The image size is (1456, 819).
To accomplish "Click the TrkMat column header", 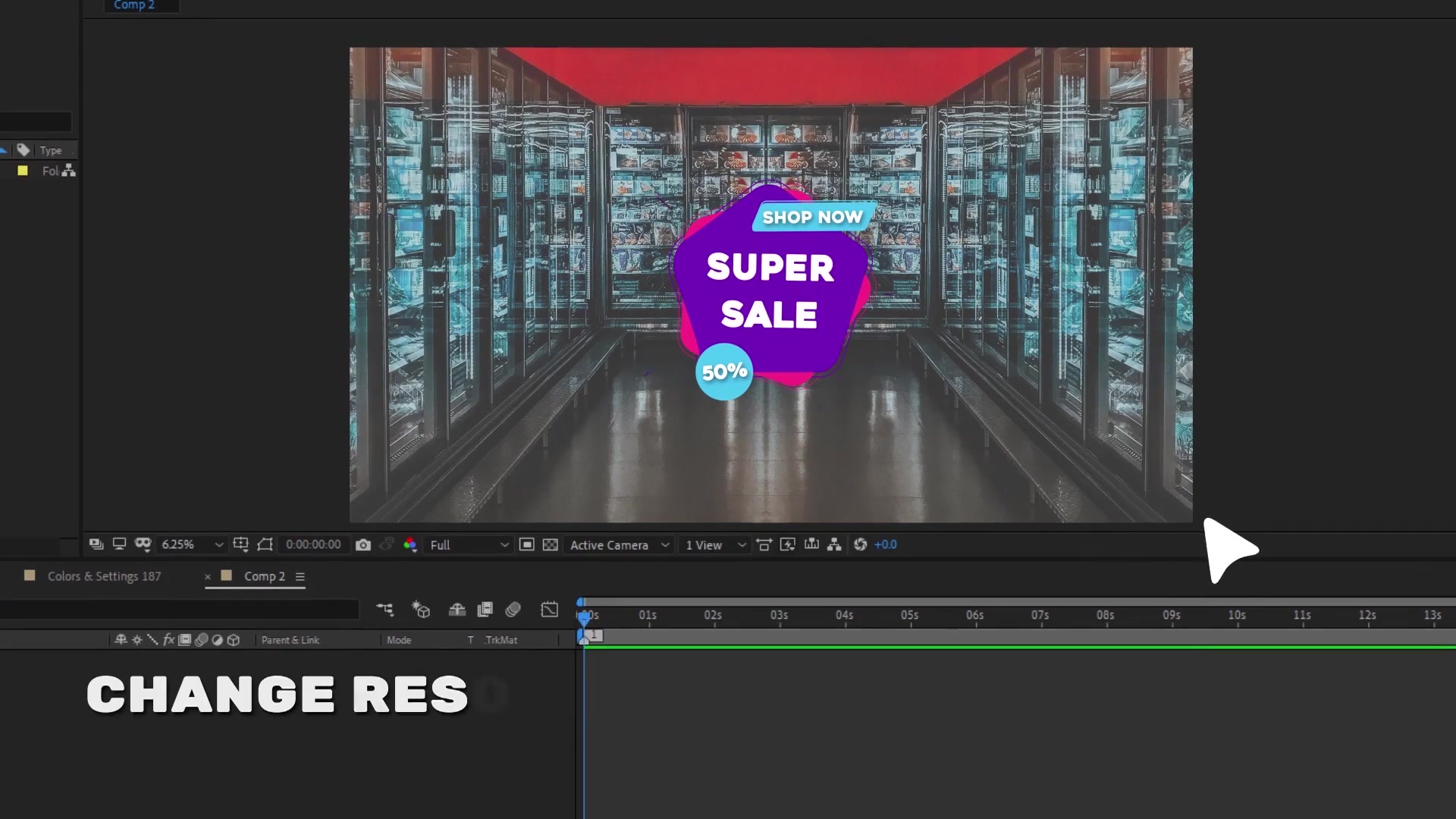I will (501, 640).
